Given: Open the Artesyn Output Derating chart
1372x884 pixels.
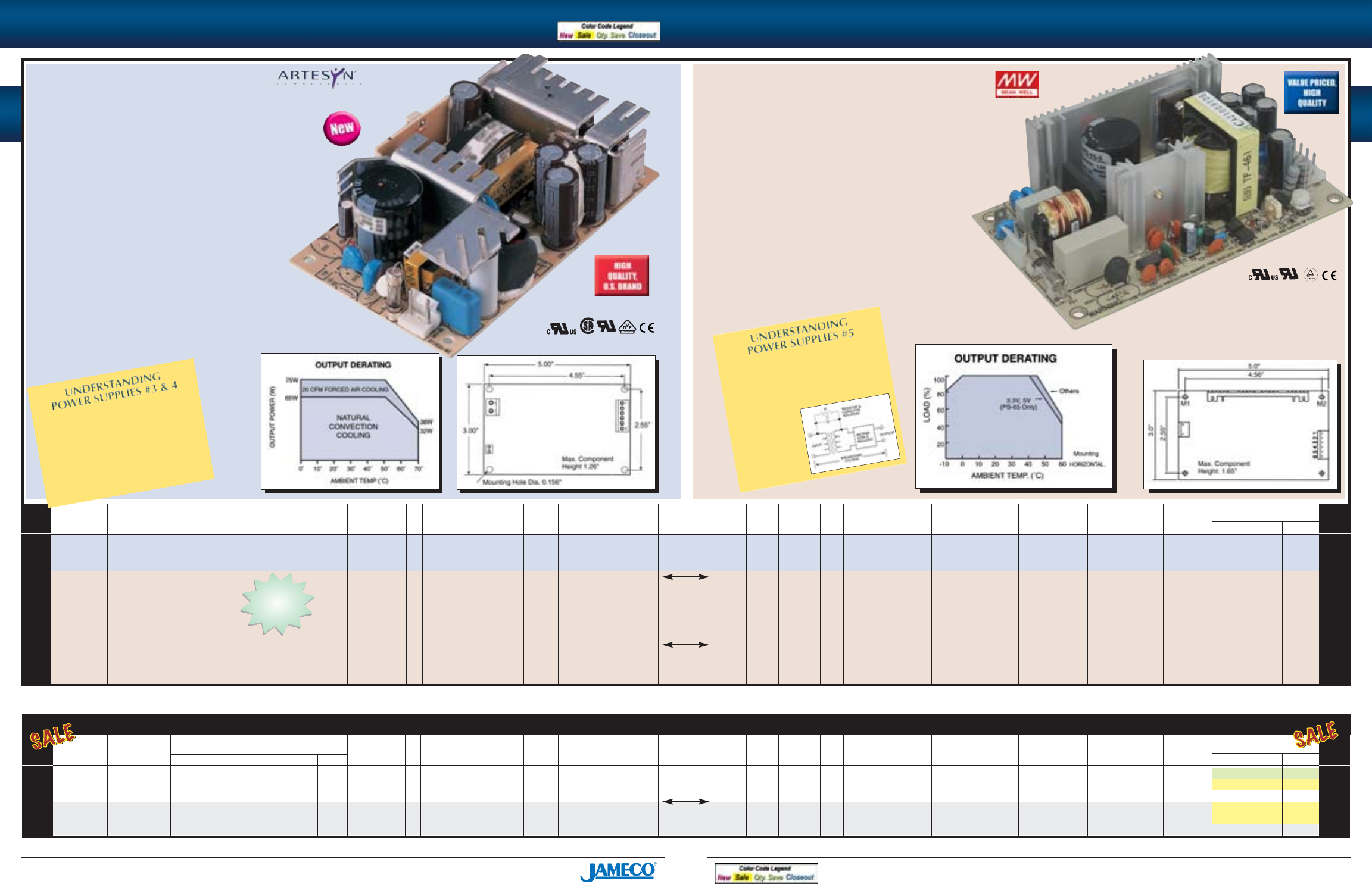Looking at the screenshot, I should click(x=350, y=421).
